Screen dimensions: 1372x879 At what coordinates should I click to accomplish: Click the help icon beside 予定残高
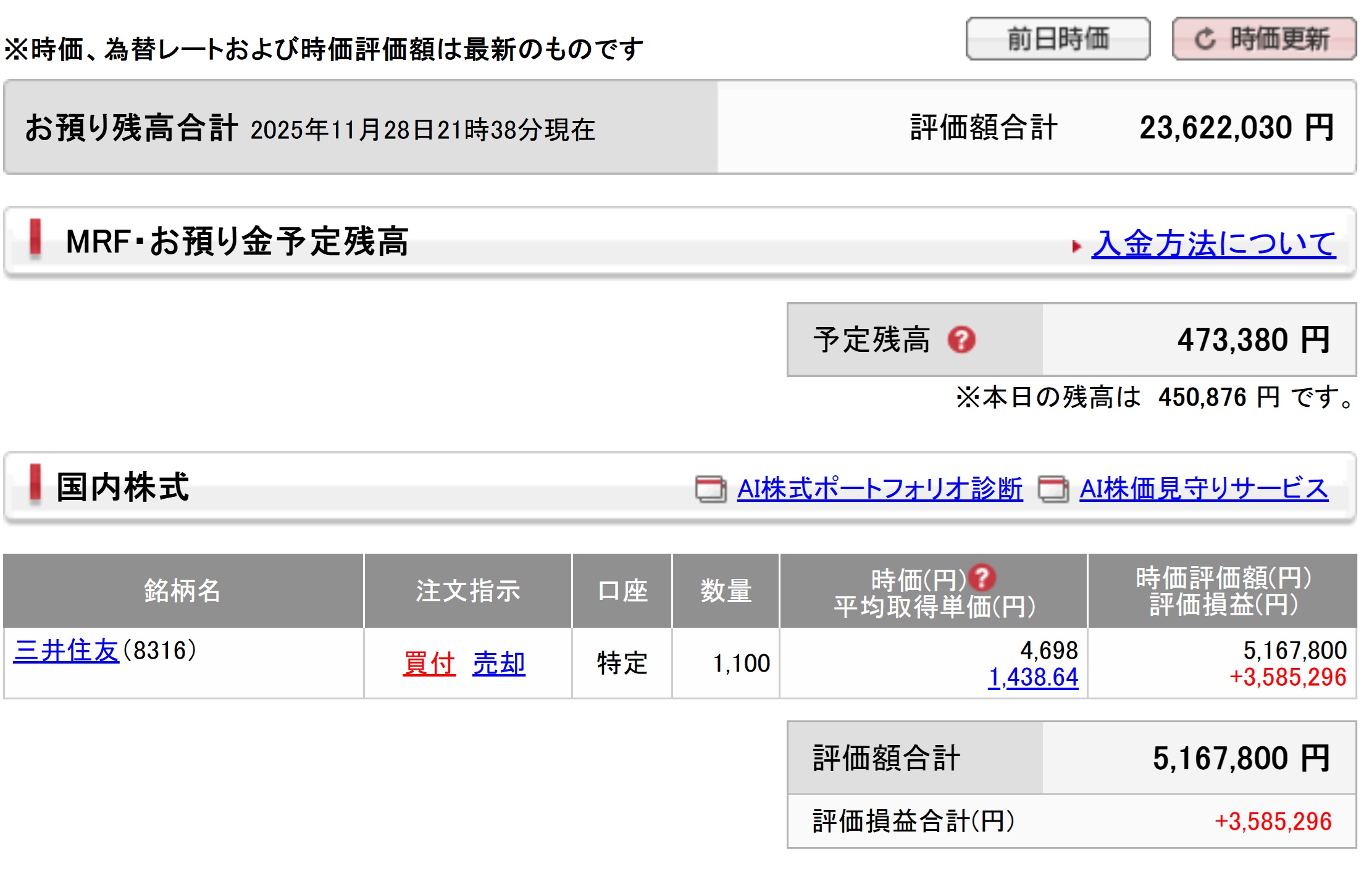click(x=961, y=340)
